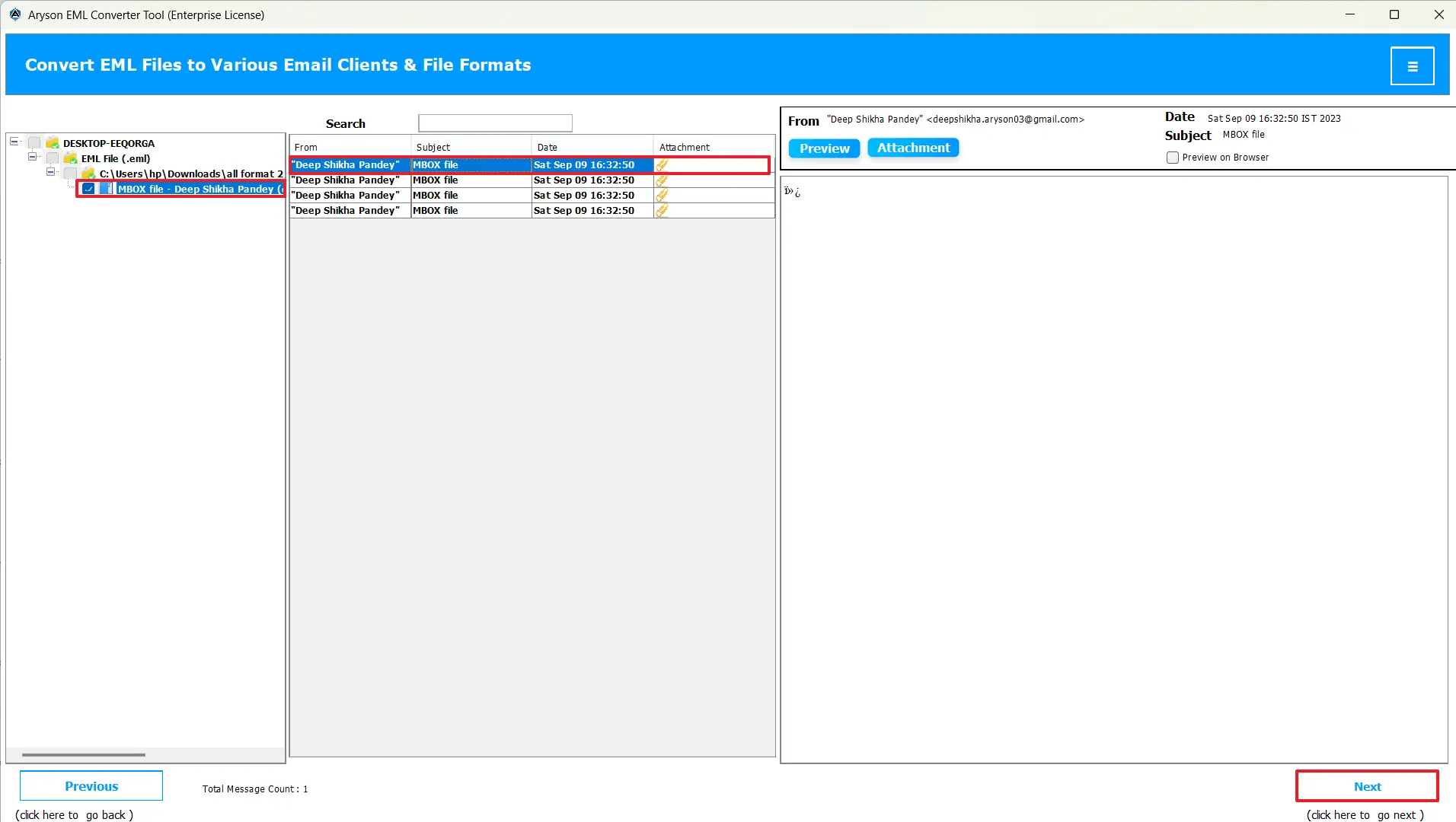
Task: Click the Subject column header
Action: tap(433, 146)
